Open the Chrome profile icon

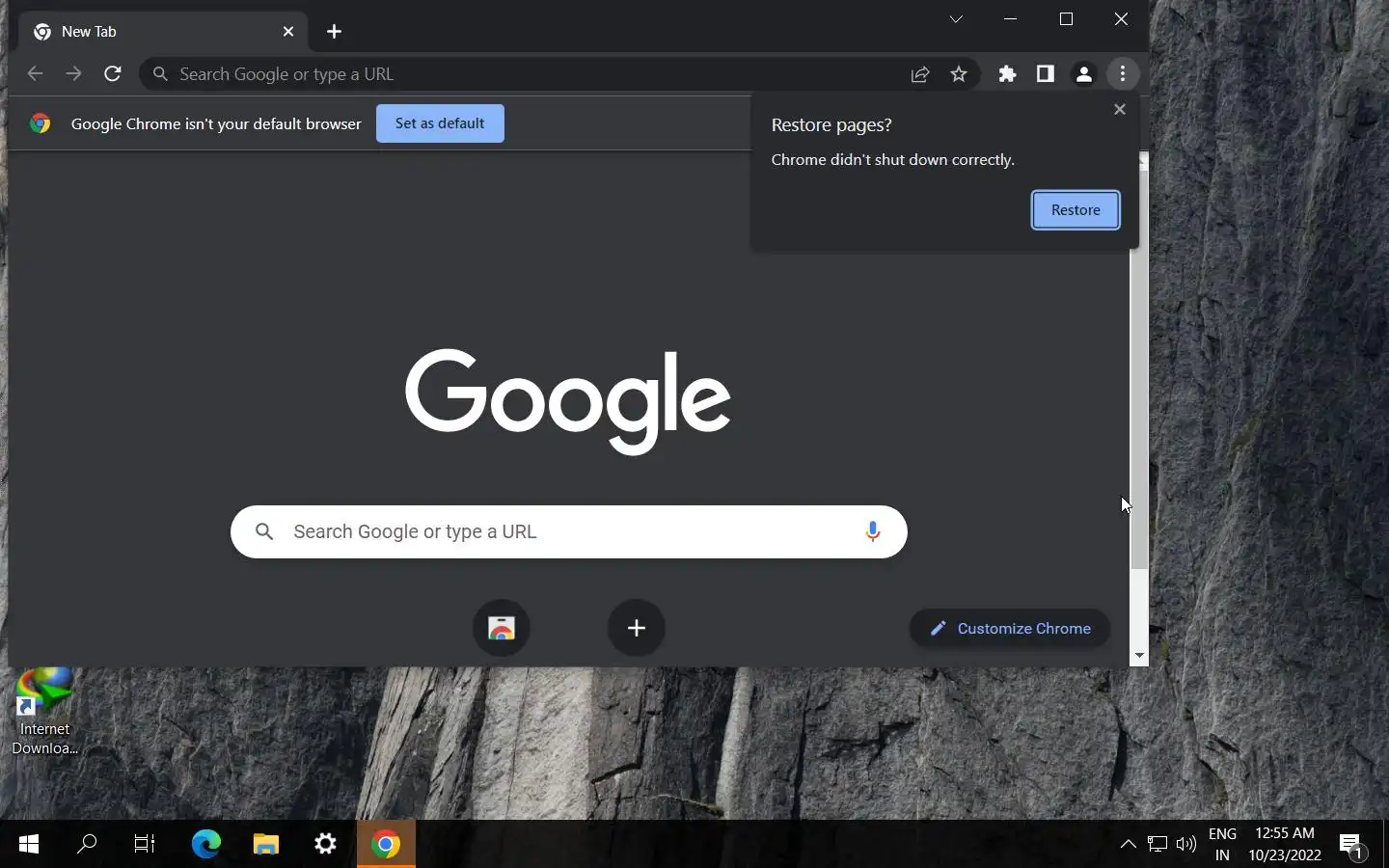(1084, 74)
